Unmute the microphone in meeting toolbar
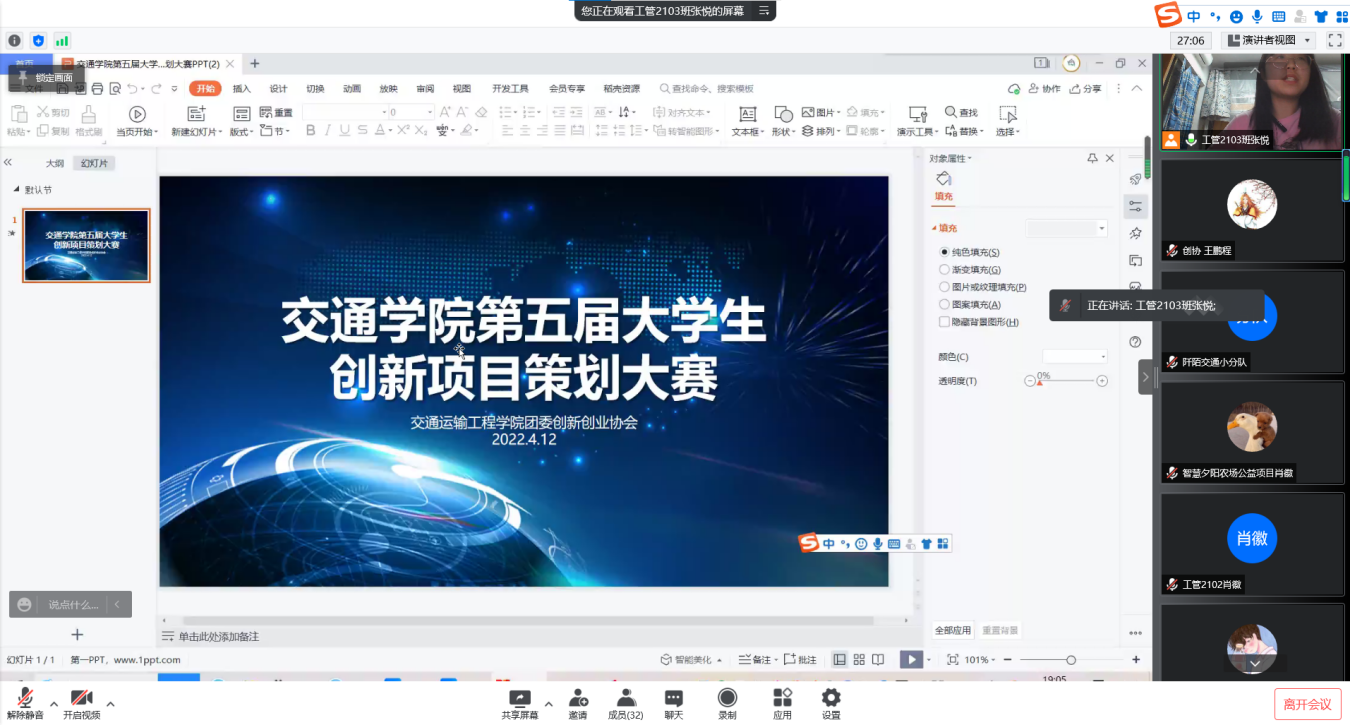Viewport: 1350px width, 725px height. point(25,702)
